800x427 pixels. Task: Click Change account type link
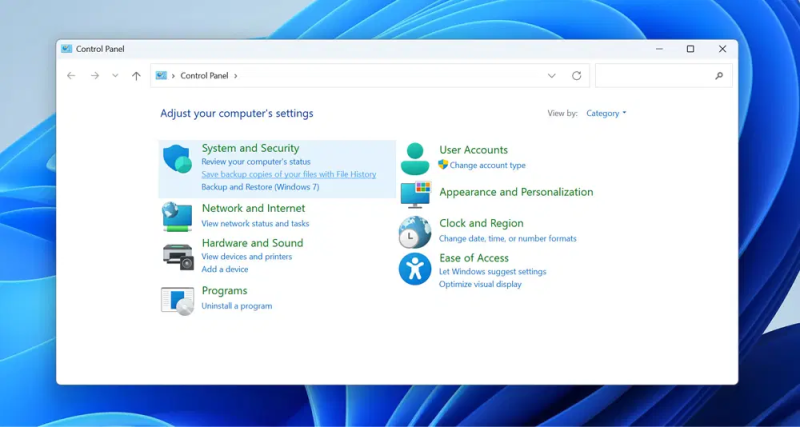point(487,165)
